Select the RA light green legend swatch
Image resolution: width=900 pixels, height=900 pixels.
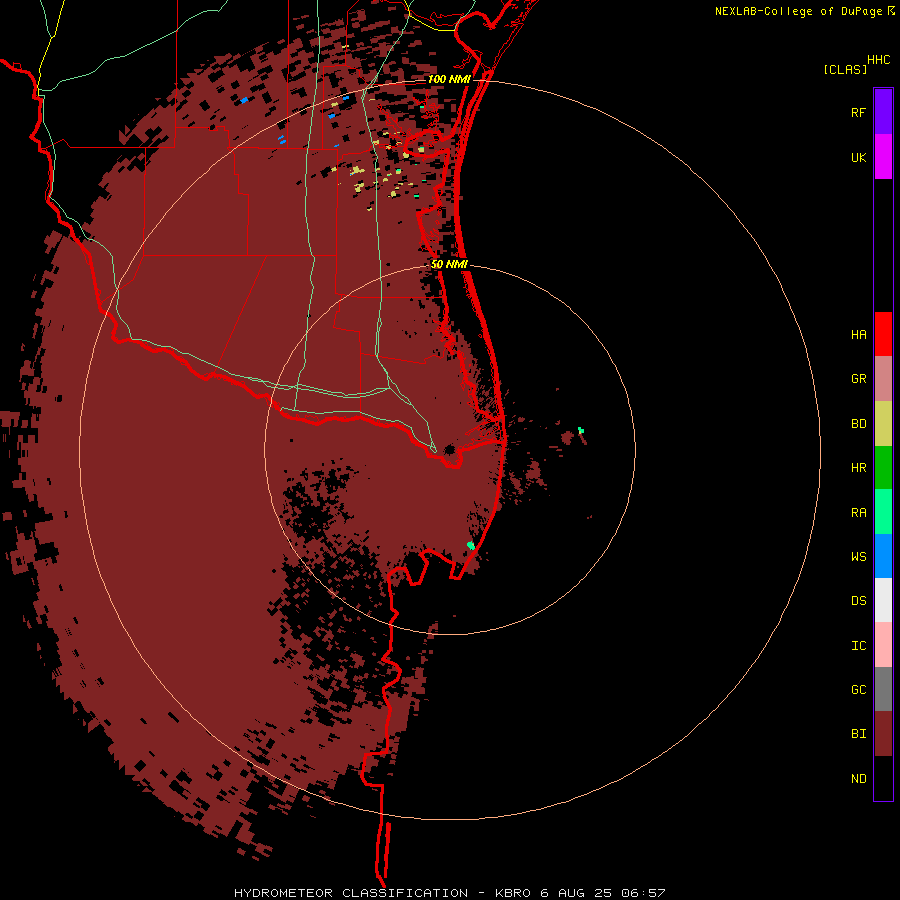[883, 512]
